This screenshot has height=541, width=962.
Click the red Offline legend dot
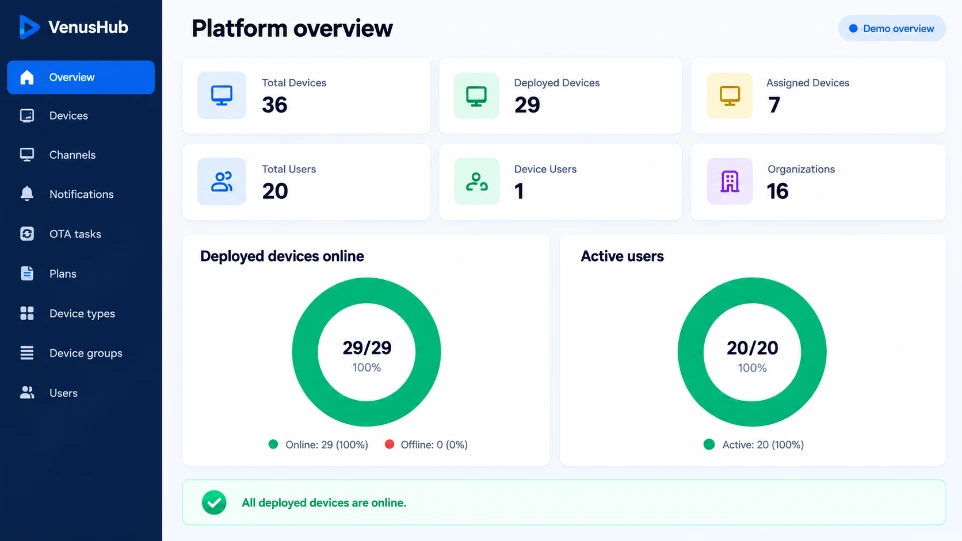tap(389, 444)
